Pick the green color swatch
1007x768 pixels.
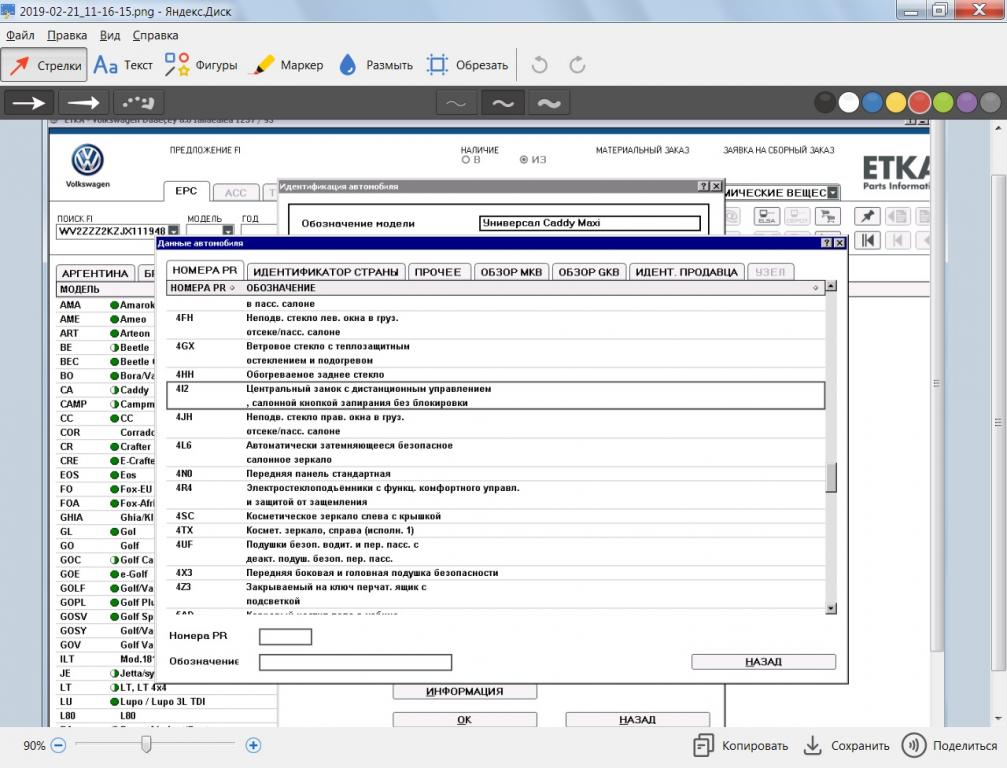(943, 103)
